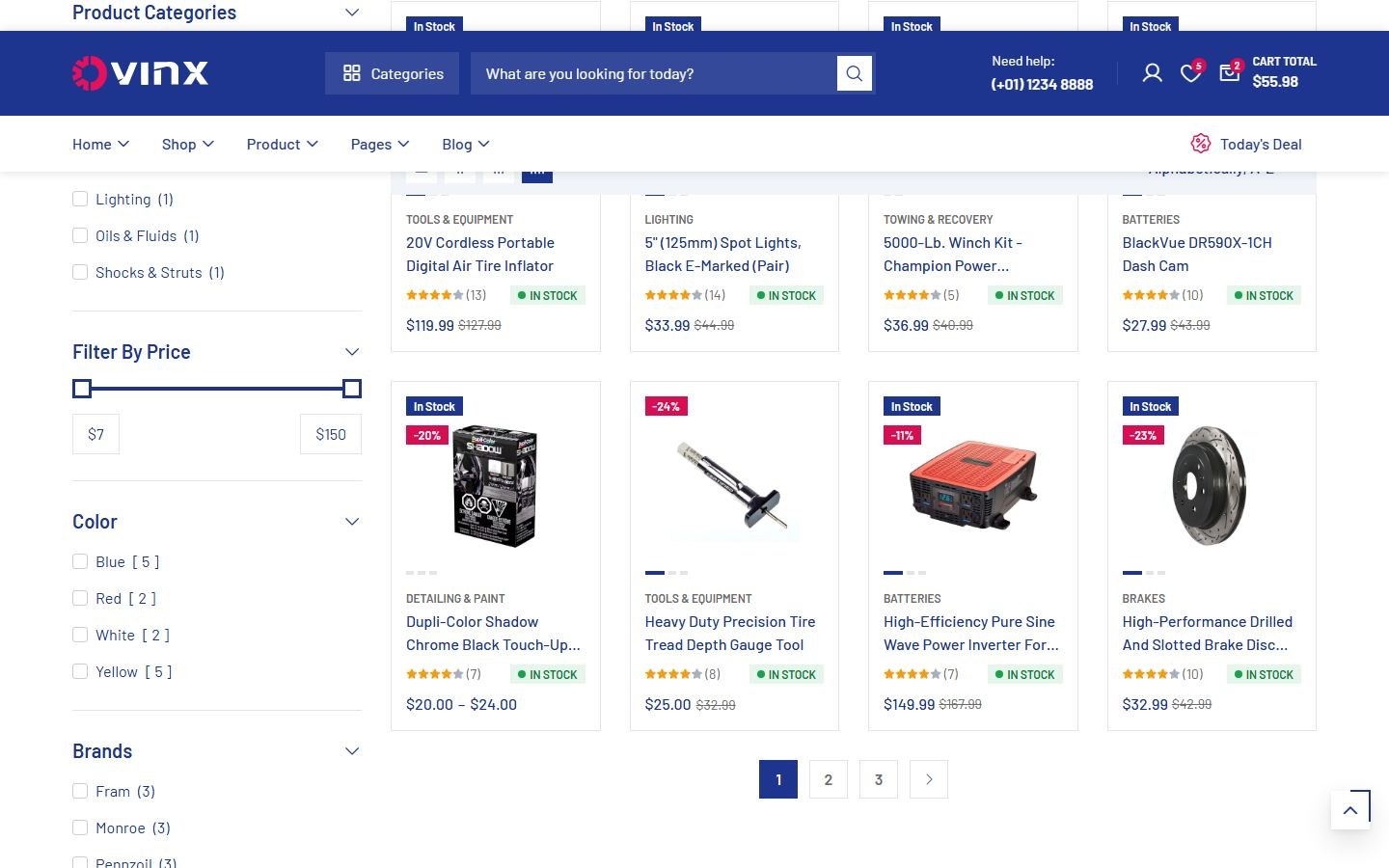The image size is (1389, 868).
Task: Click the price range slider track
Action: (x=217, y=389)
